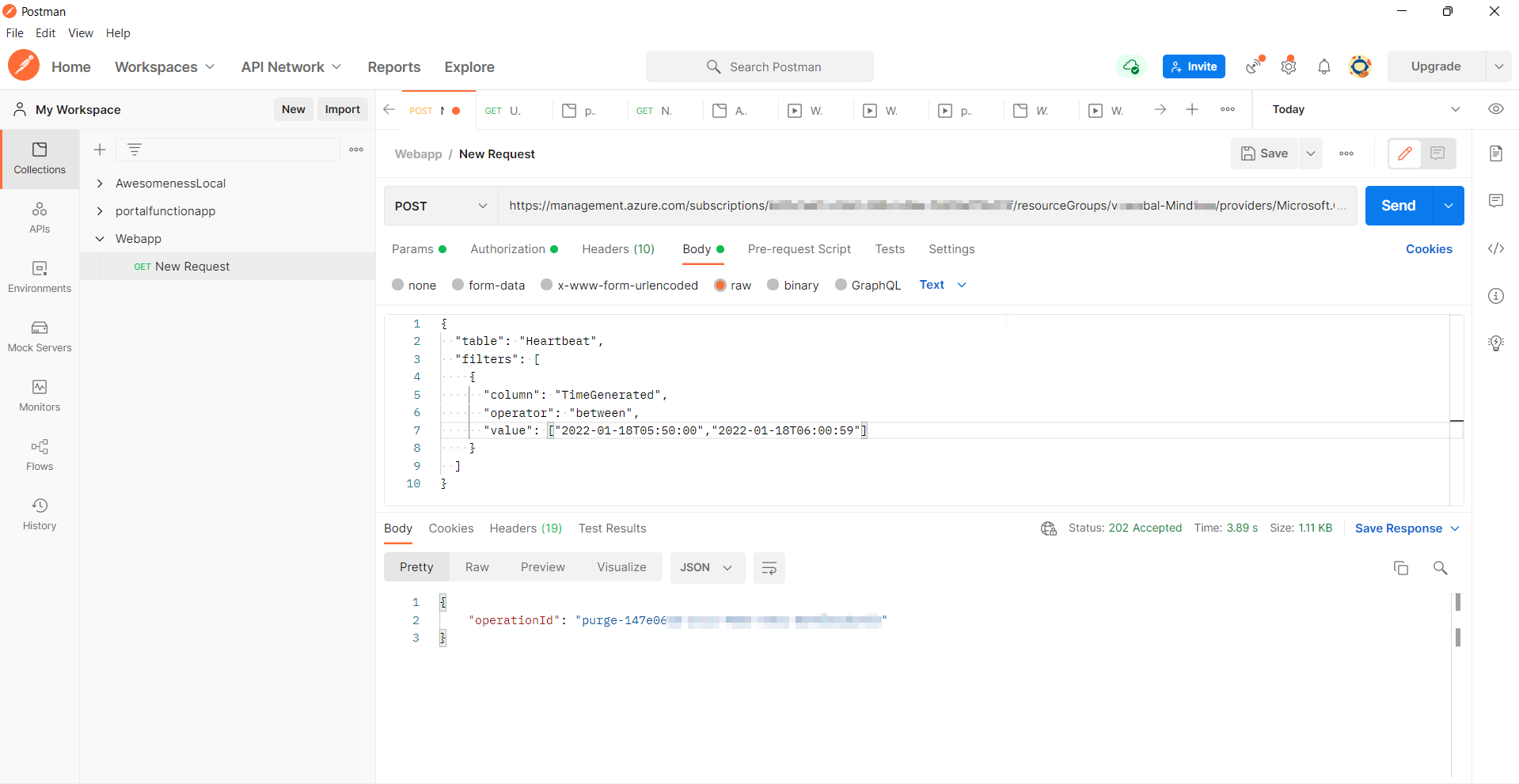Open the Send button dropdown arrow
Image resolution: width=1519 pixels, height=784 pixels.
1448,206
